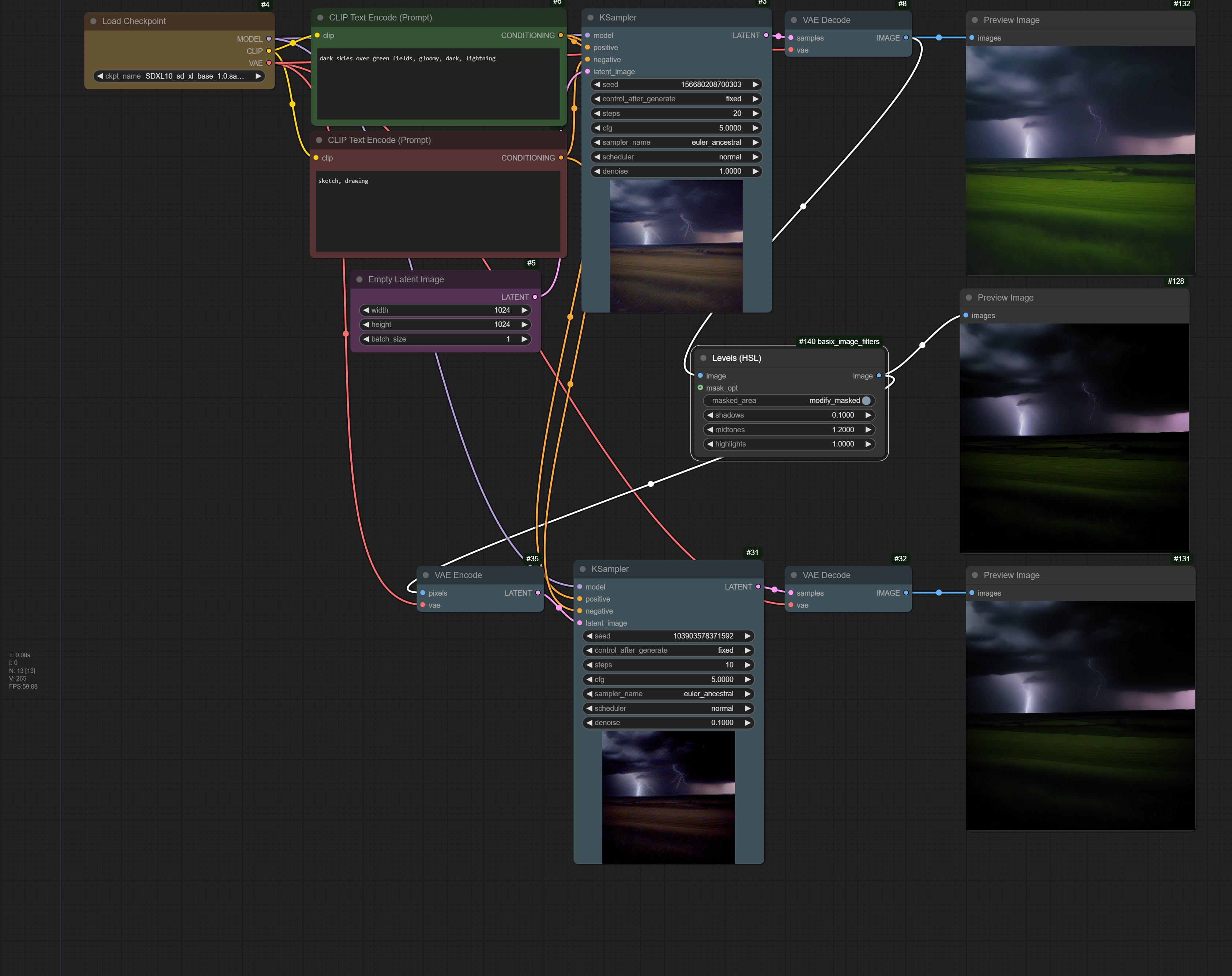Collapse the bottom KSampler node #31 dot
This screenshot has height=976, width=1232.
582,569
